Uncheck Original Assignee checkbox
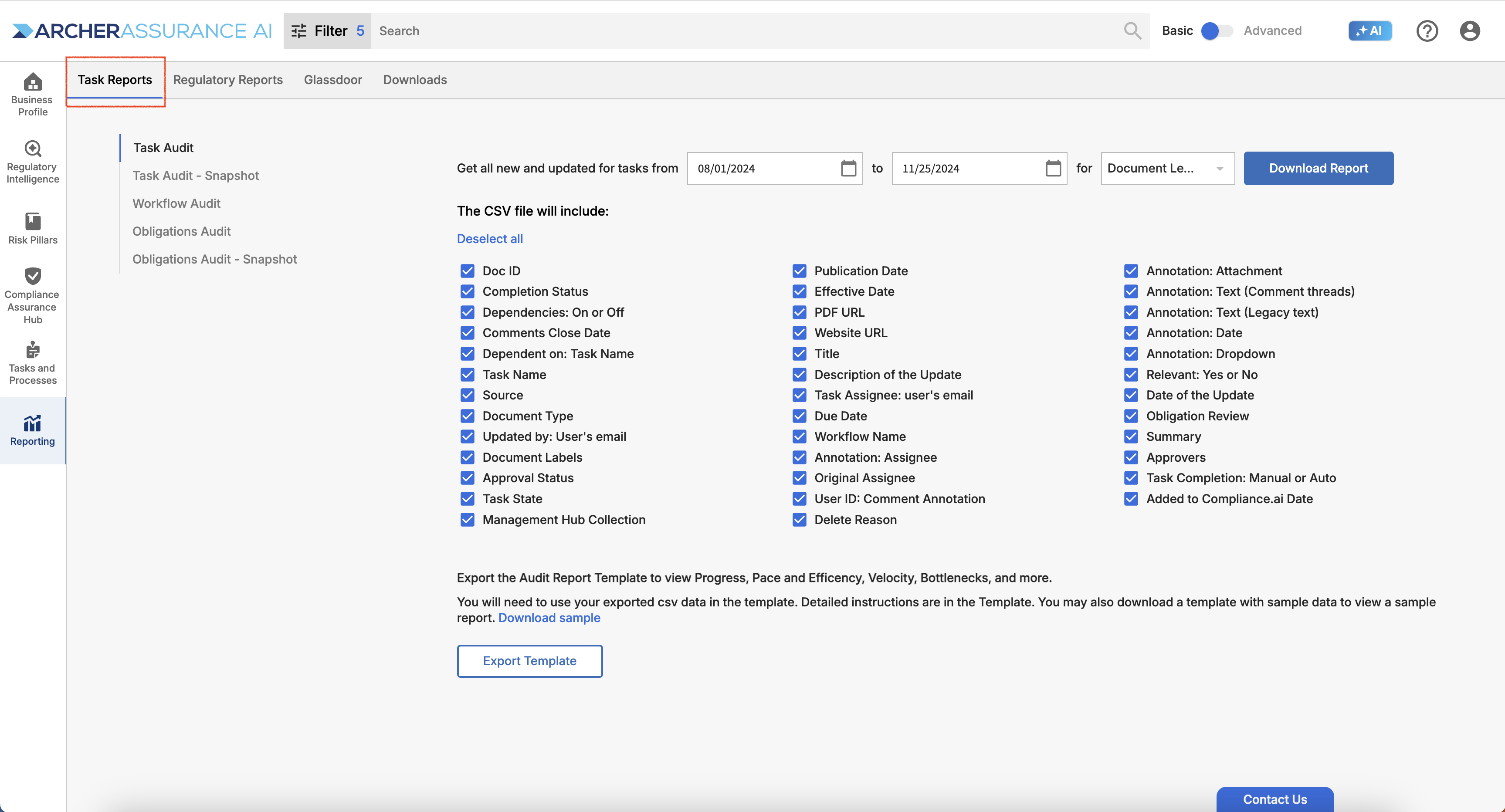Image resolution: width=1505 pixels, height=812 pixels. pos(799,478)
